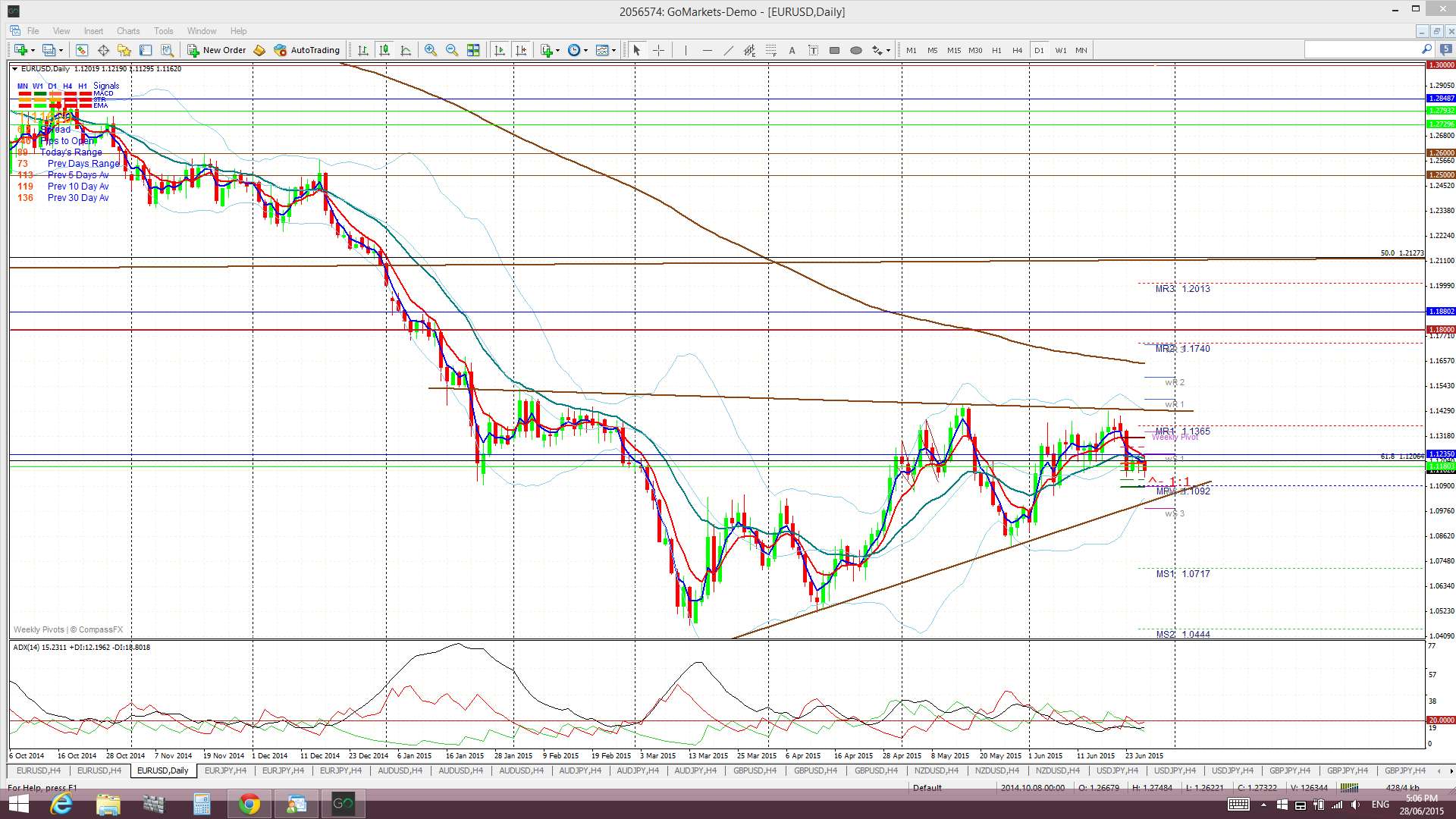Switch to H4 timeframe
The image size is (1456, 819).
point(1017,50)
